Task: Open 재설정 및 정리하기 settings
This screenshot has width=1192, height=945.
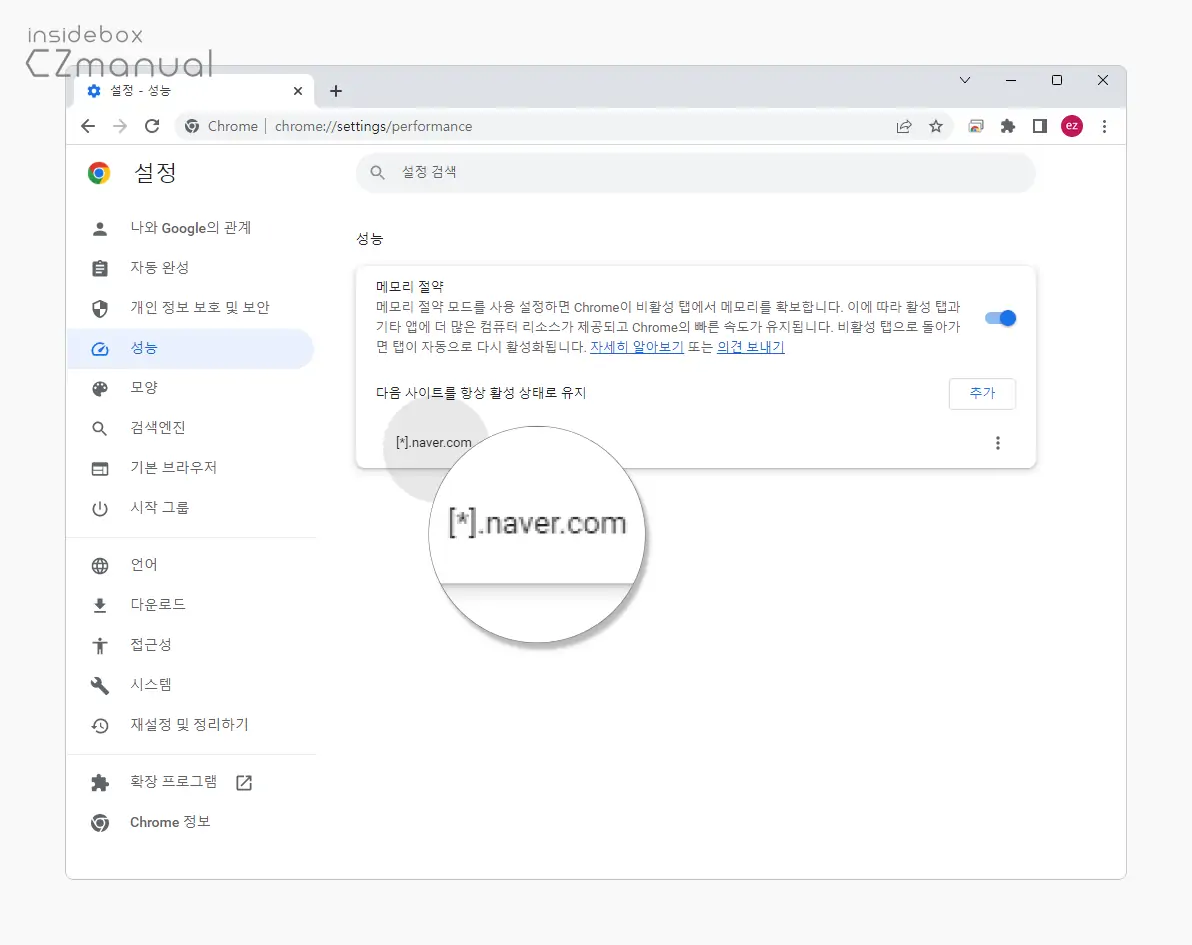Action: point(190,725)
